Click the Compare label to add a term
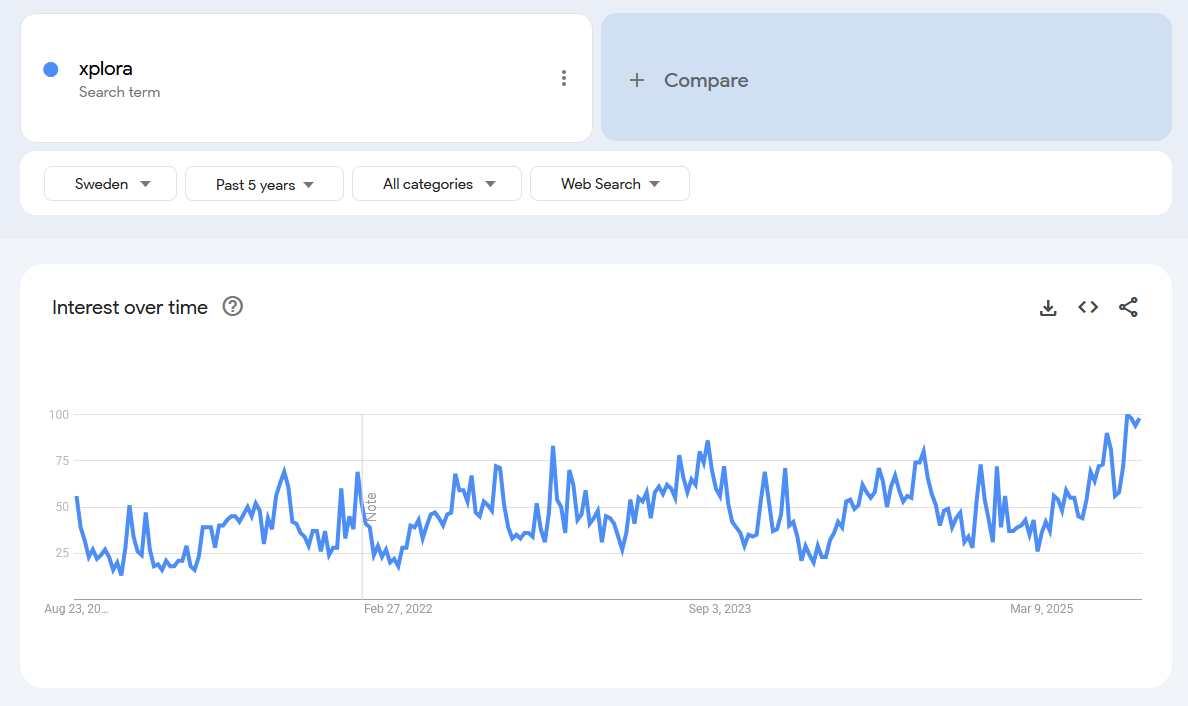 [706, 81]
